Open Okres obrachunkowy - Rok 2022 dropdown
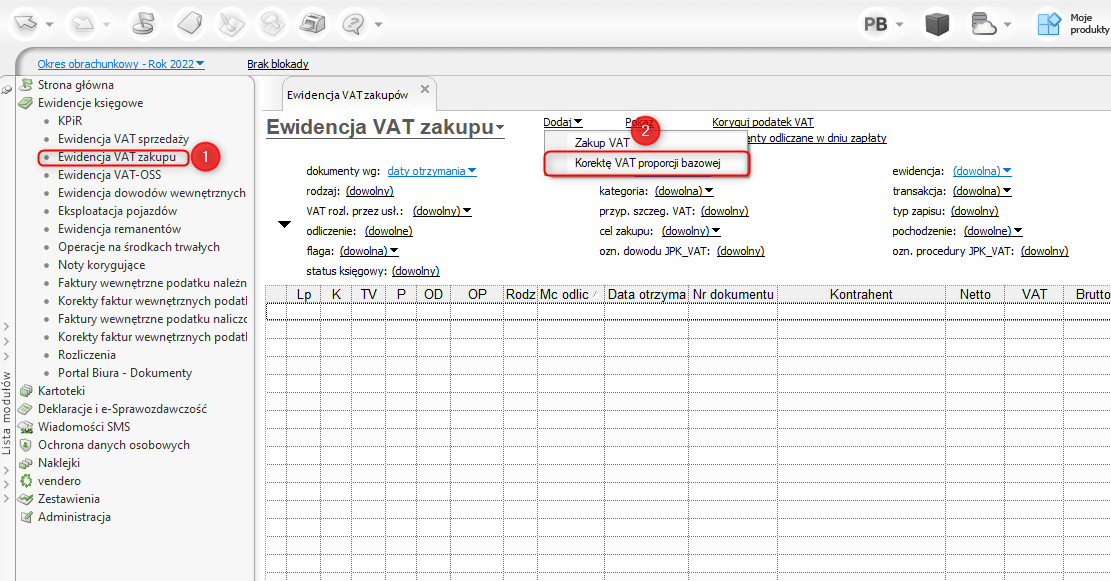This screenshot has height=581, width=1111. coord(121,64)
